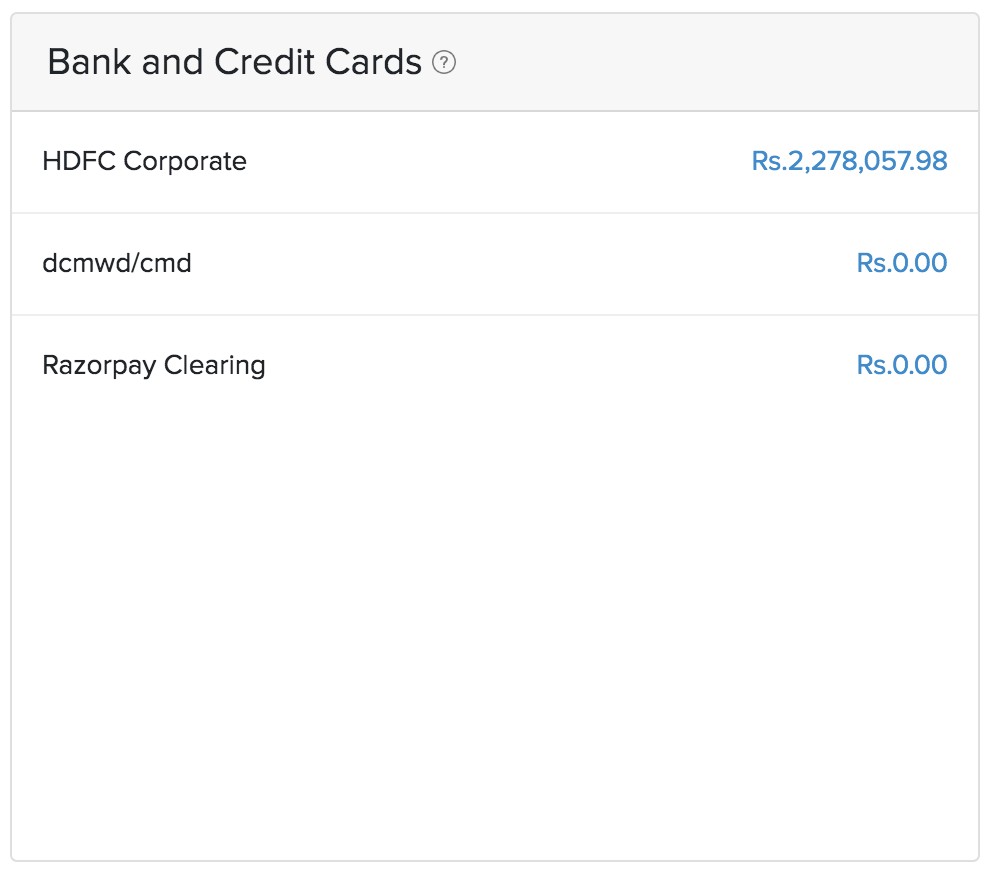
Task: Click the Rs.2,278,057.98 balance amount
Action: coord(849,161)
